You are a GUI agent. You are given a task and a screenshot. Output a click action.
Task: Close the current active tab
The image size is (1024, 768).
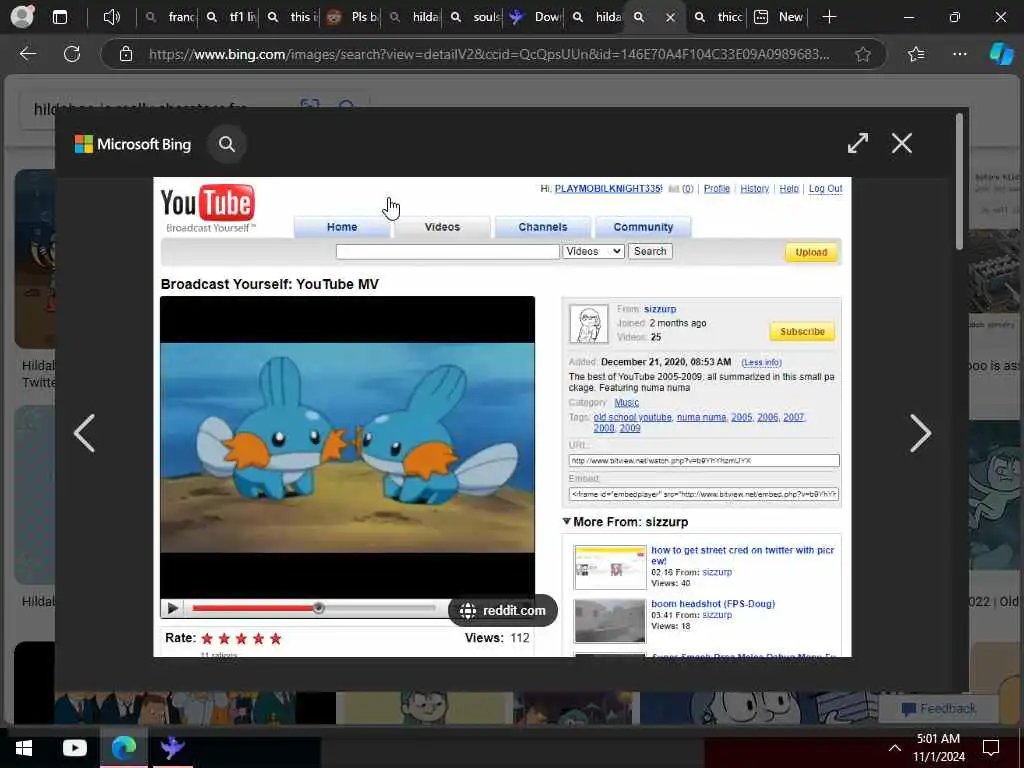[x=670, y=18]
